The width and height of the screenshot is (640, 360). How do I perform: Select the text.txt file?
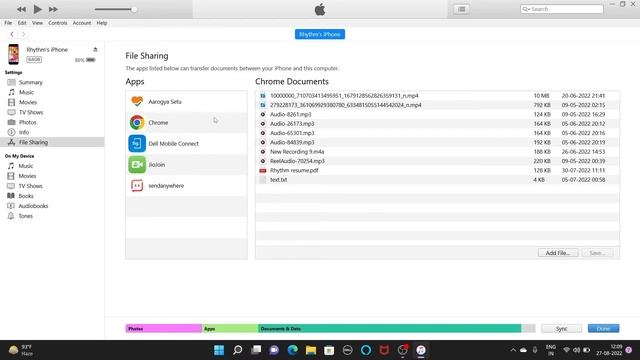[x=438, y=180]
